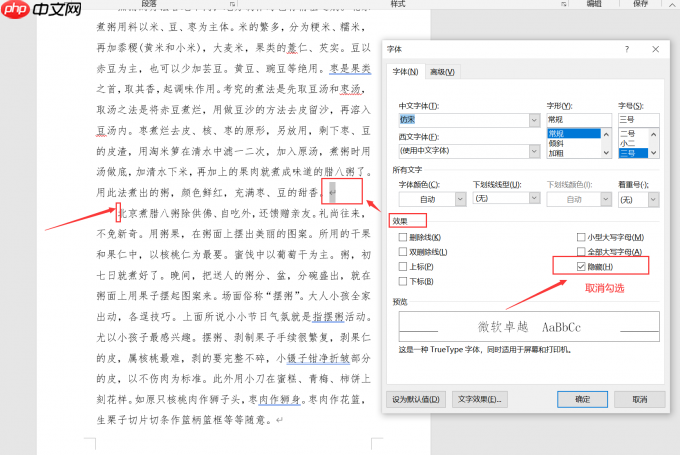
Task: Close the 字体 dialog with the X
Action: [x=655, y=49]
